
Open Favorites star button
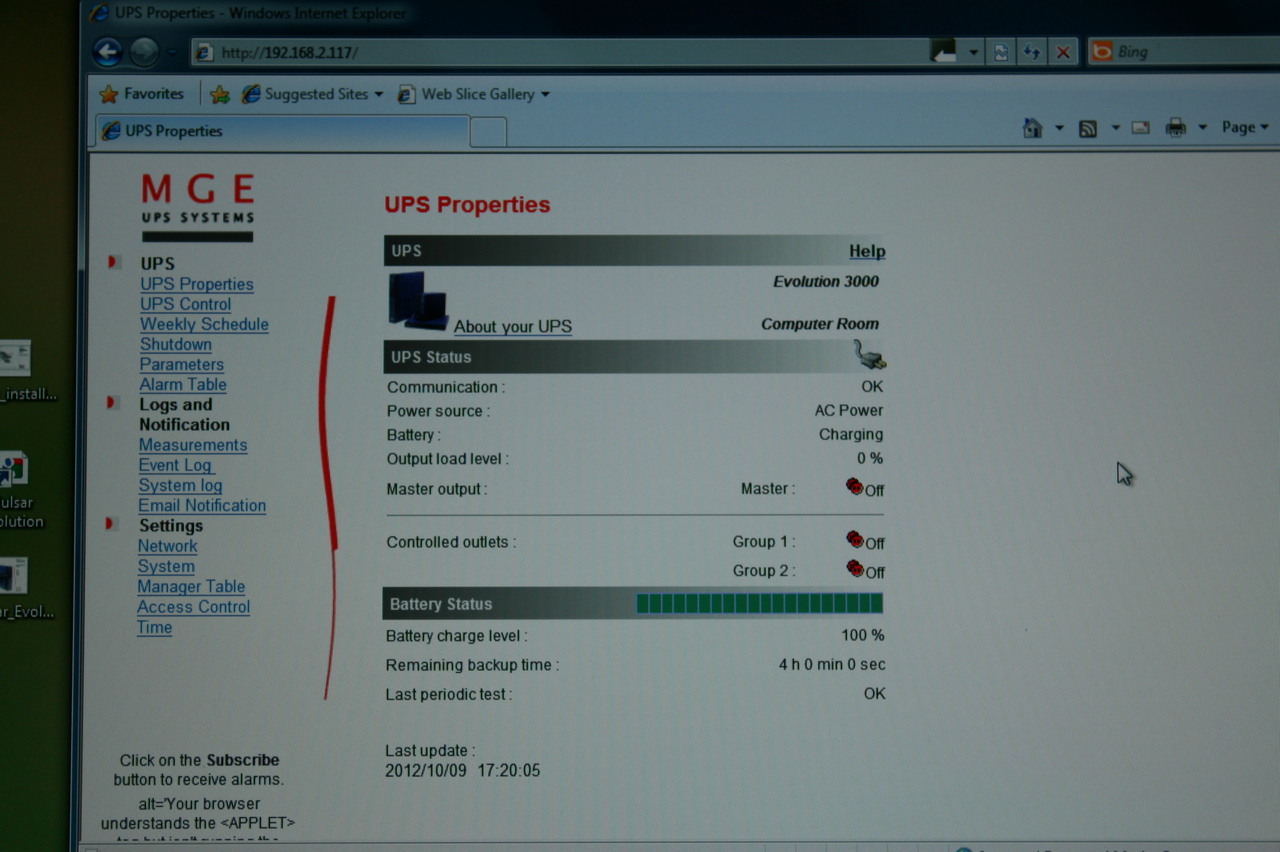[x=142, y=94]
